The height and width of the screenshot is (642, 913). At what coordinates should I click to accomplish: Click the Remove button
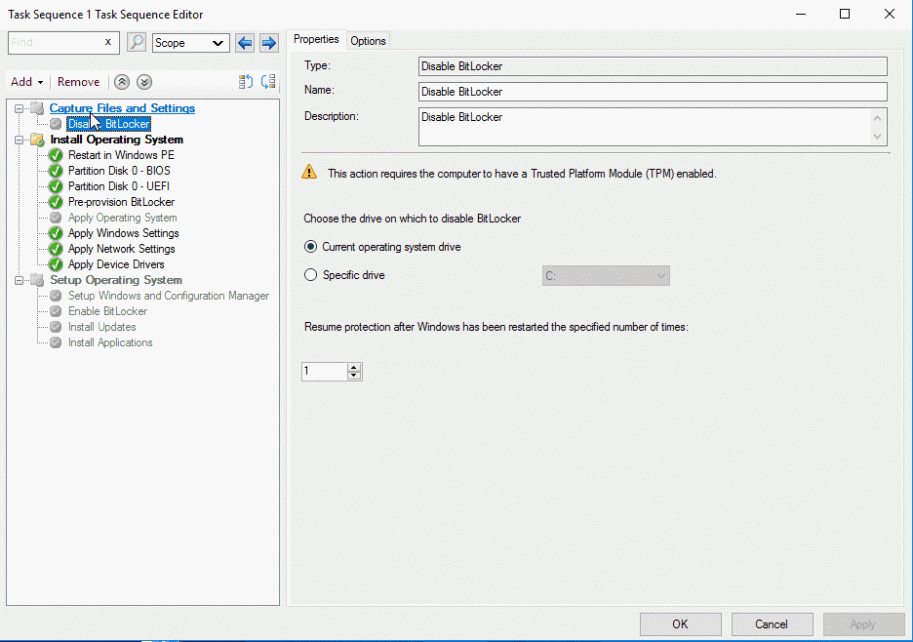point(78,82)
